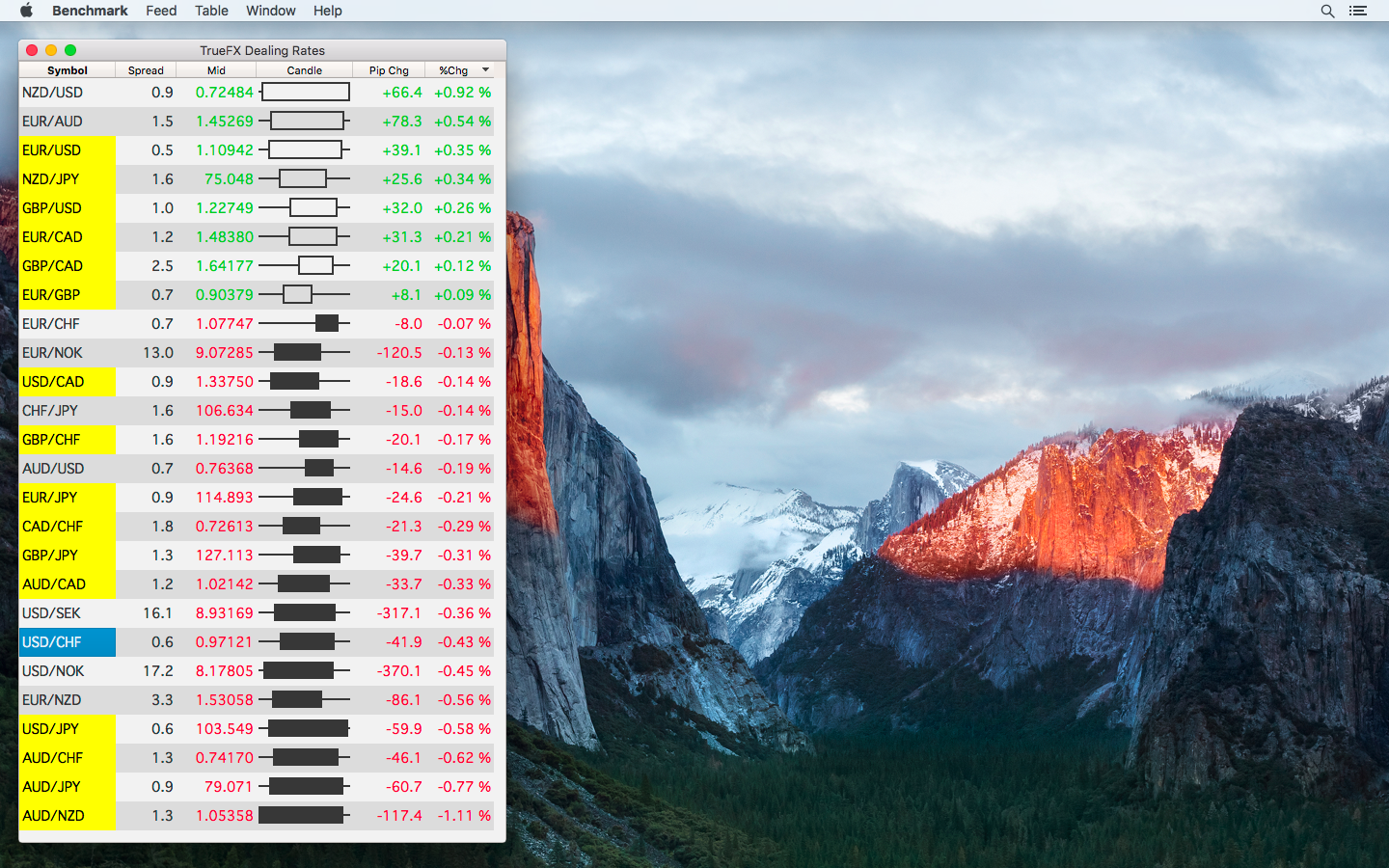This screenshot has height=868, width=1389.
Task: Select the EUR/GBP symbol cell
Action: tap(68, 295)
